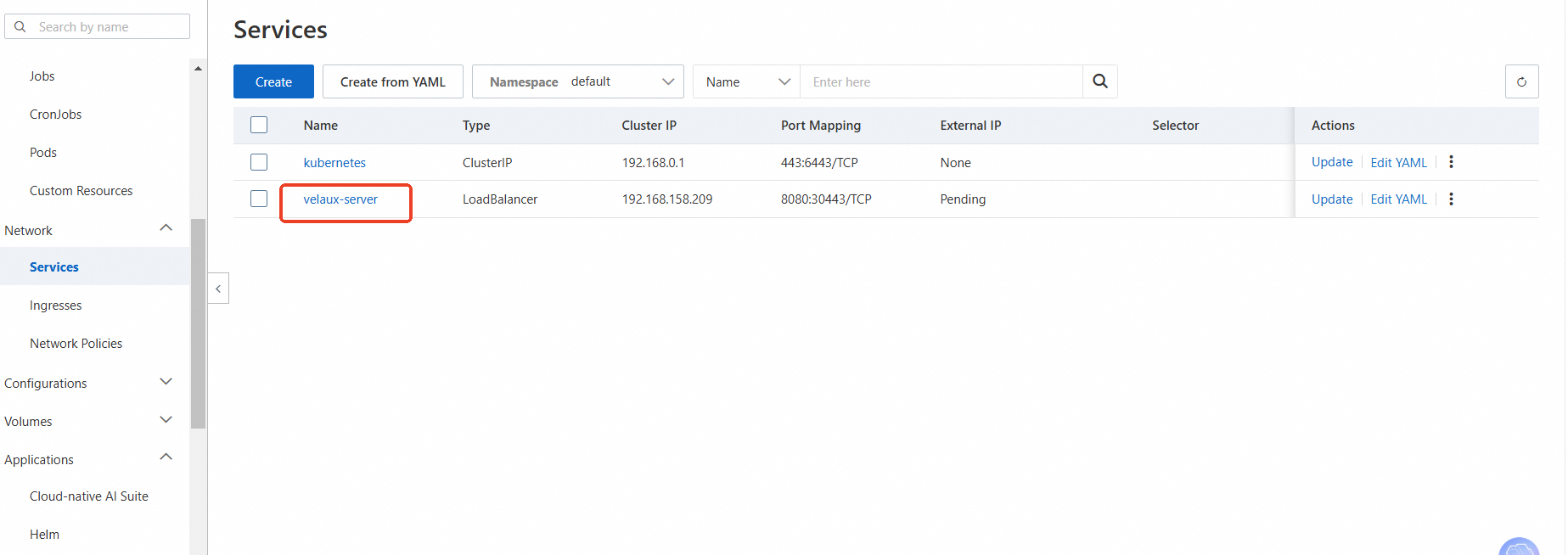1568x555 pixels.
Task: Select all services checkbox in header
Action: (x=259, y=125)
